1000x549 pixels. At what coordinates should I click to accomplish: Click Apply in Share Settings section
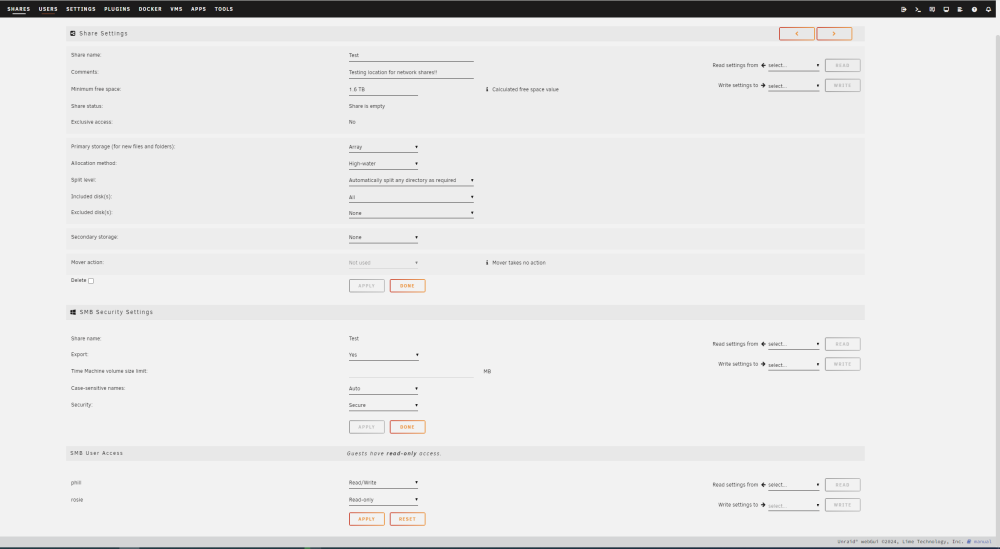(x=367, y=286)
